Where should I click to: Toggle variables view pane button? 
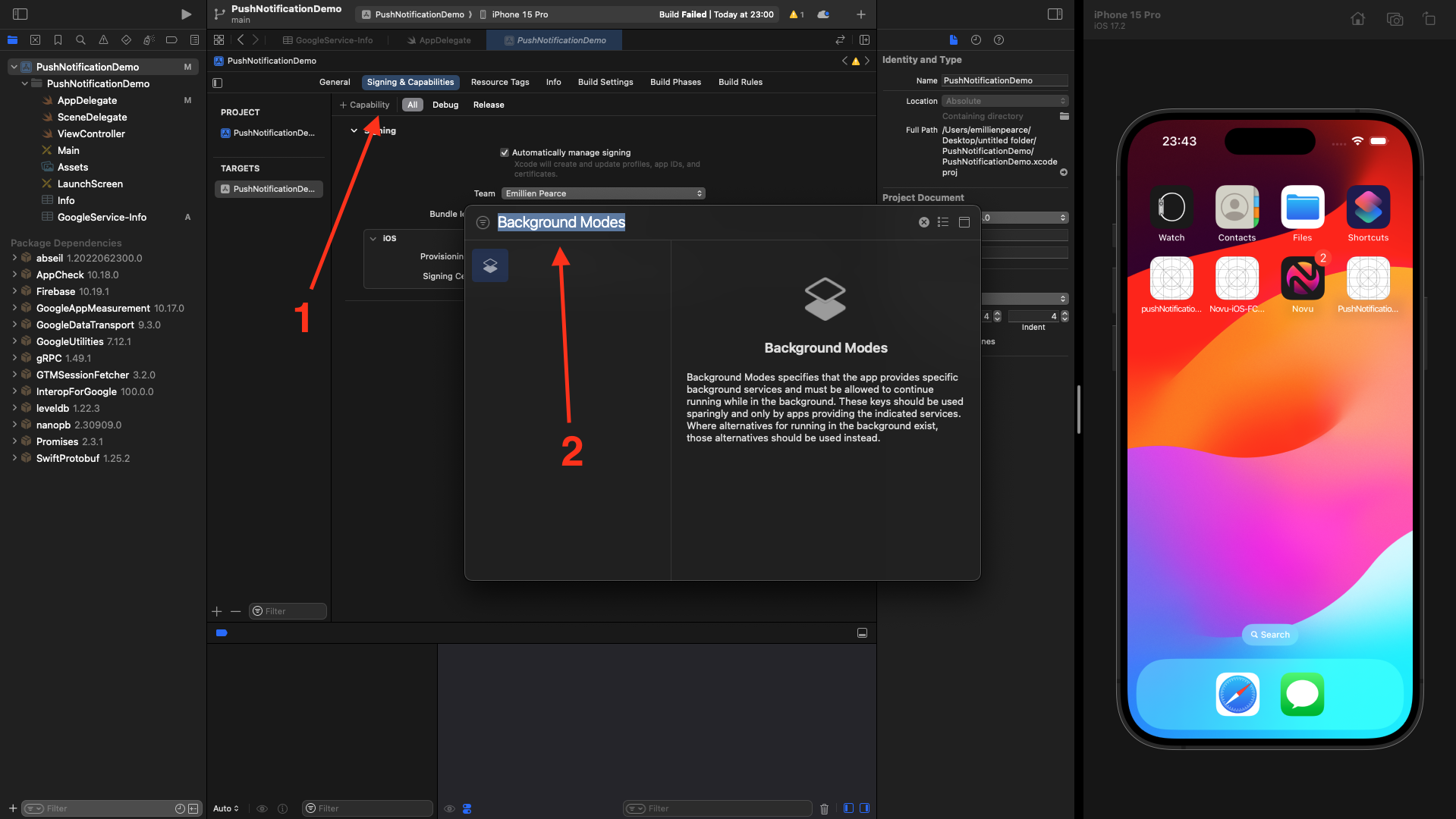(x=848, y=808)
